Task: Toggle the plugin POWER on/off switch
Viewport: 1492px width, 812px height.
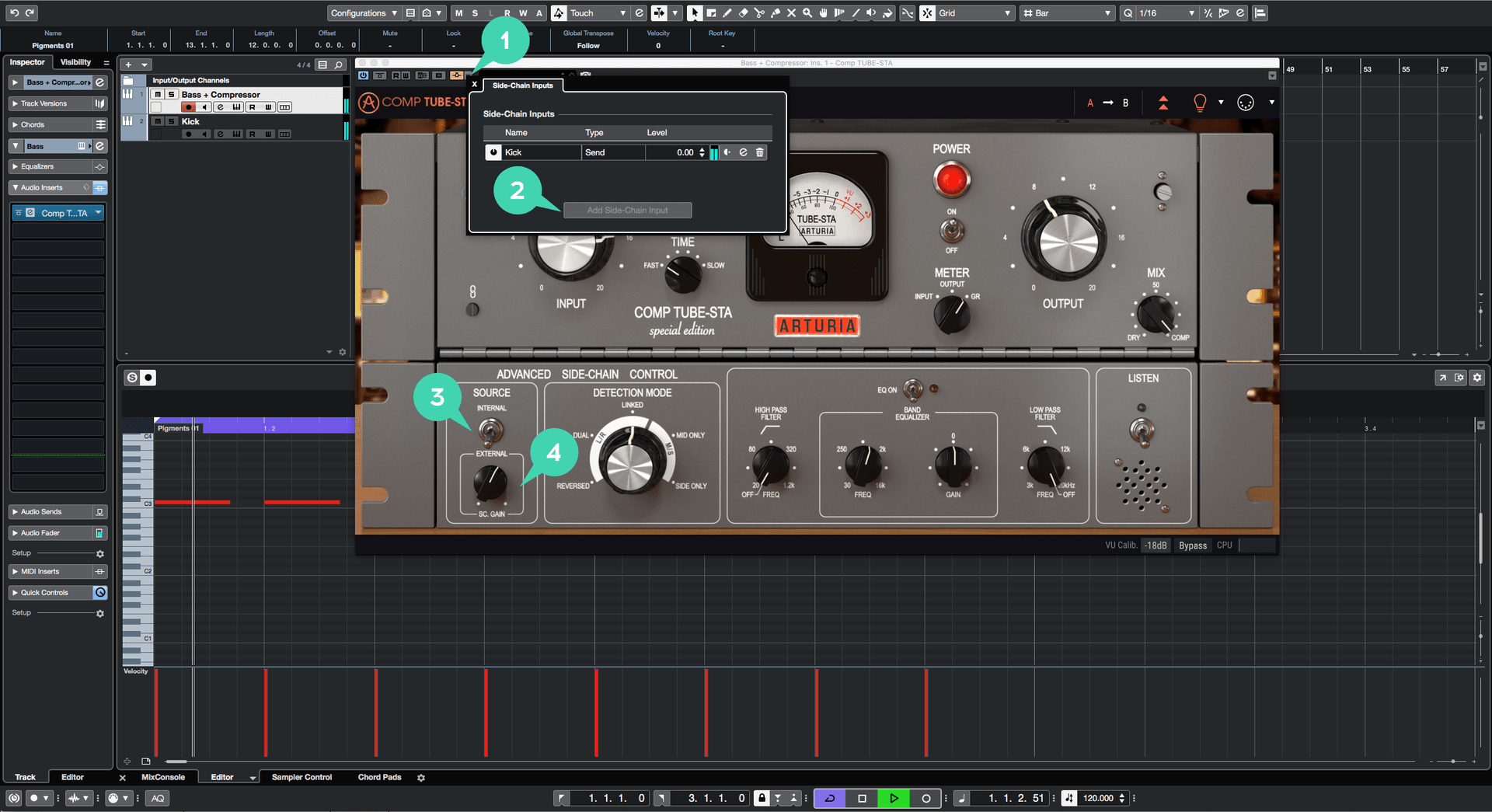Action: tap(951, 231)
